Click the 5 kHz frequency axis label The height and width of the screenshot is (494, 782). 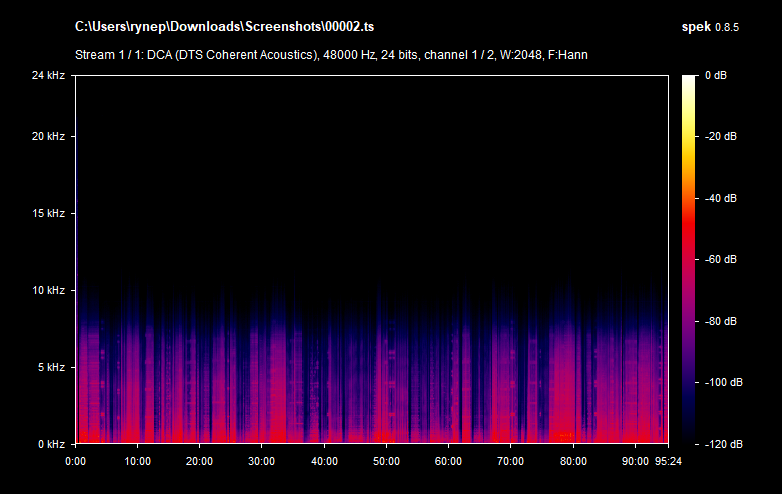(x=50, y=367)
